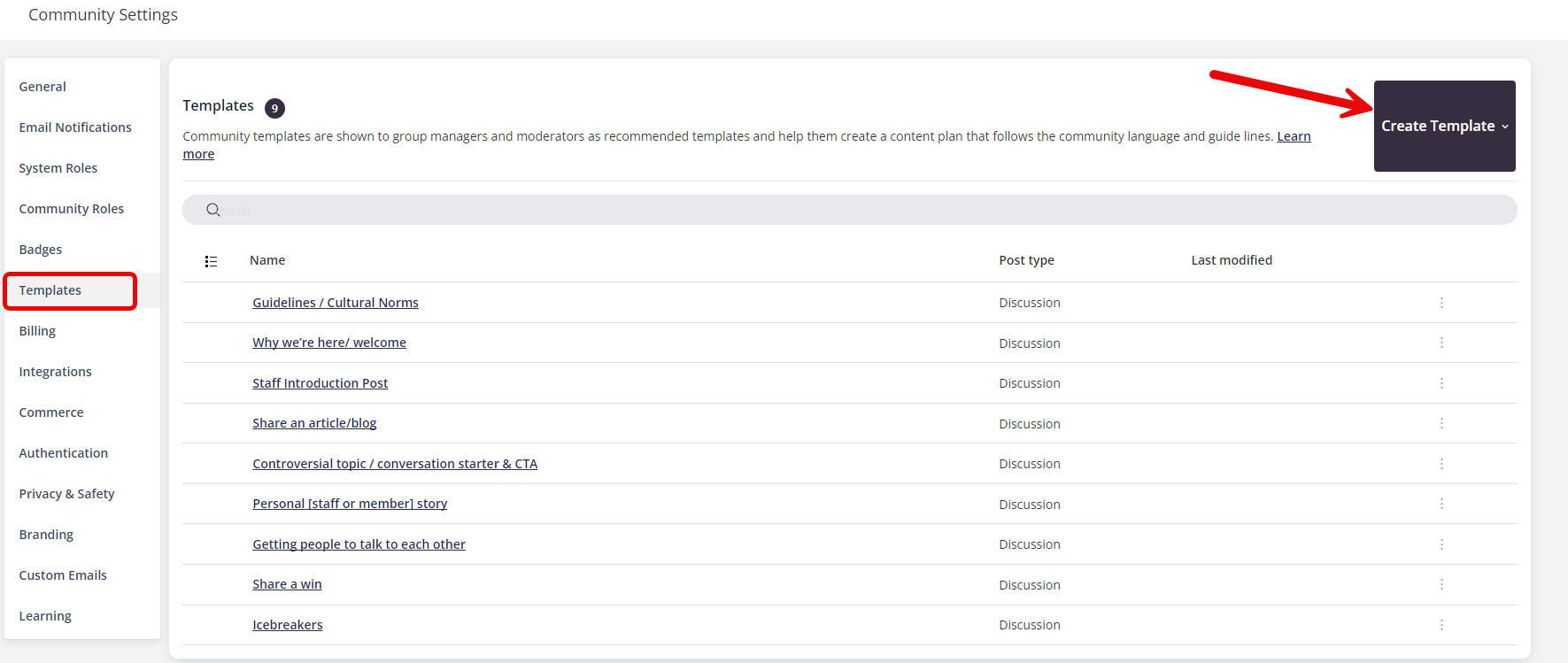This screenshot has height=663, width=1568.
Task: Open Learning settings
Action: pyautogui.click(x=45, y=616)
